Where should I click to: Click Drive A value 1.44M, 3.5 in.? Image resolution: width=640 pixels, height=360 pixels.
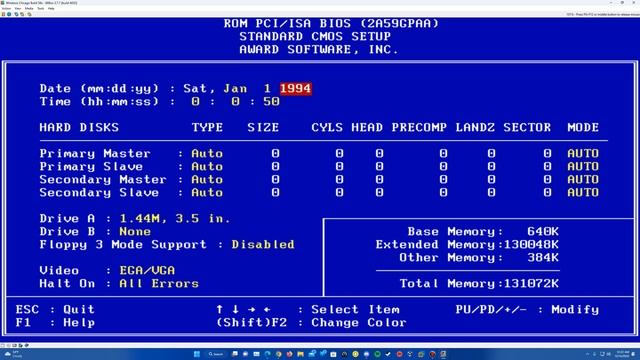point(175,219)
